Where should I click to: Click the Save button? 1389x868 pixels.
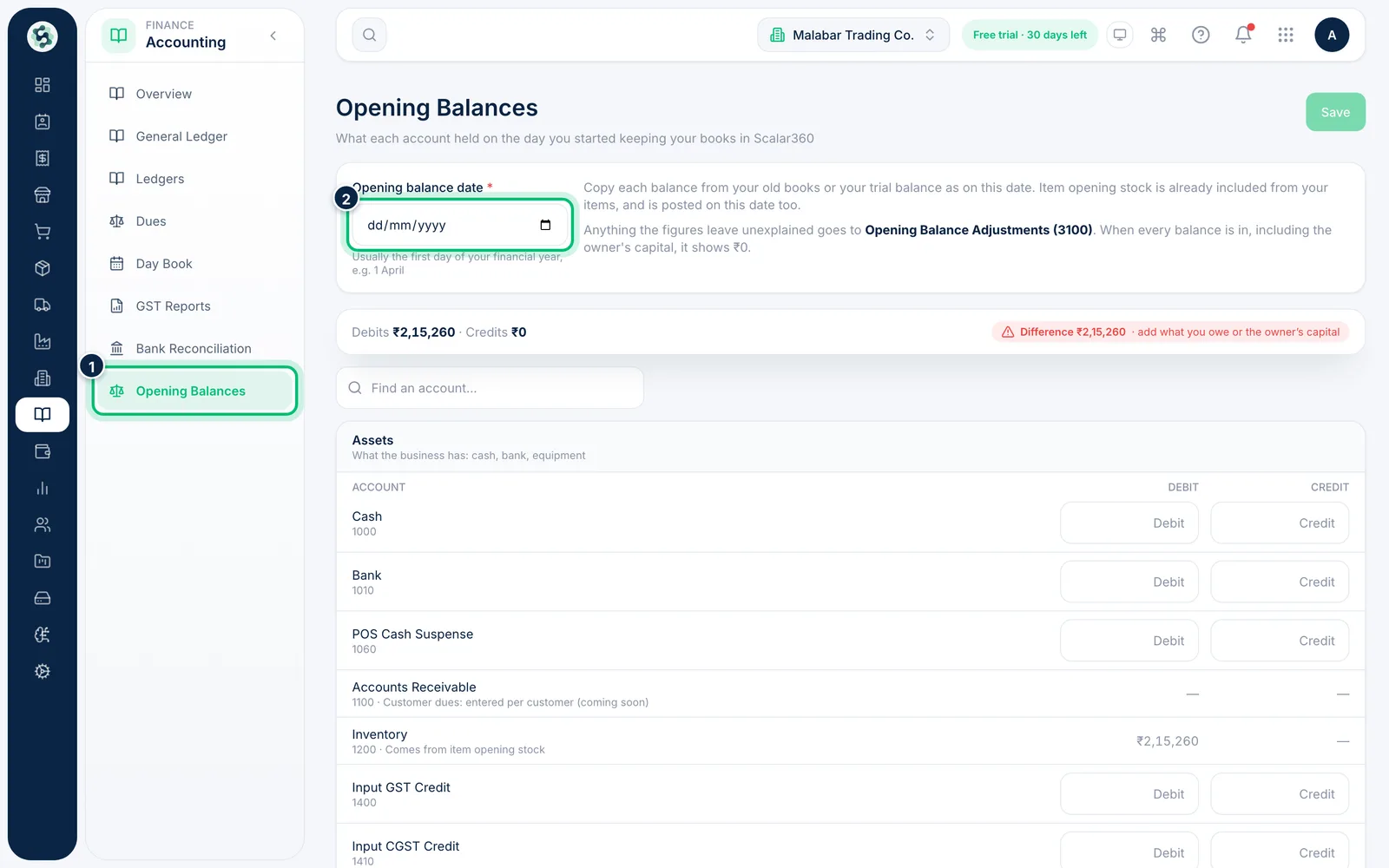click(x=1335, y=112)
